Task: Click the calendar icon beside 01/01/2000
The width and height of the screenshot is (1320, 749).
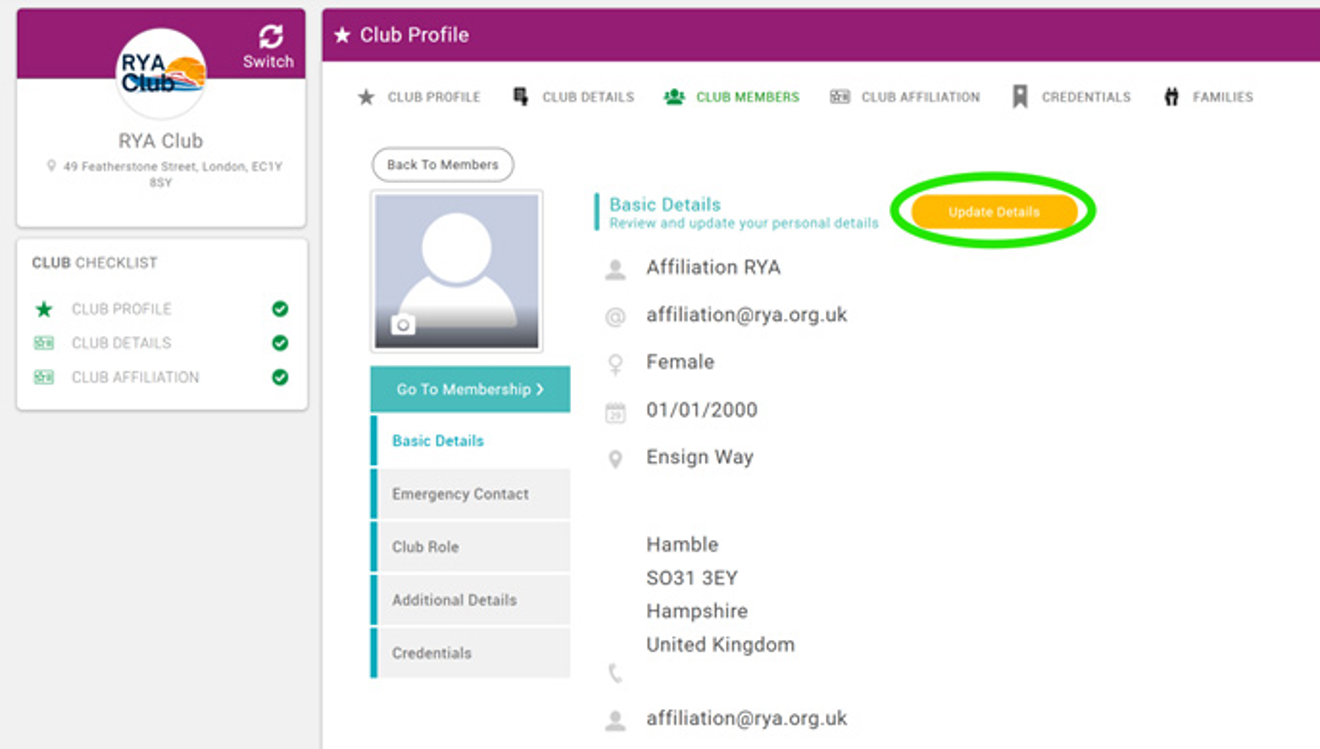Action: coord(616,412)
